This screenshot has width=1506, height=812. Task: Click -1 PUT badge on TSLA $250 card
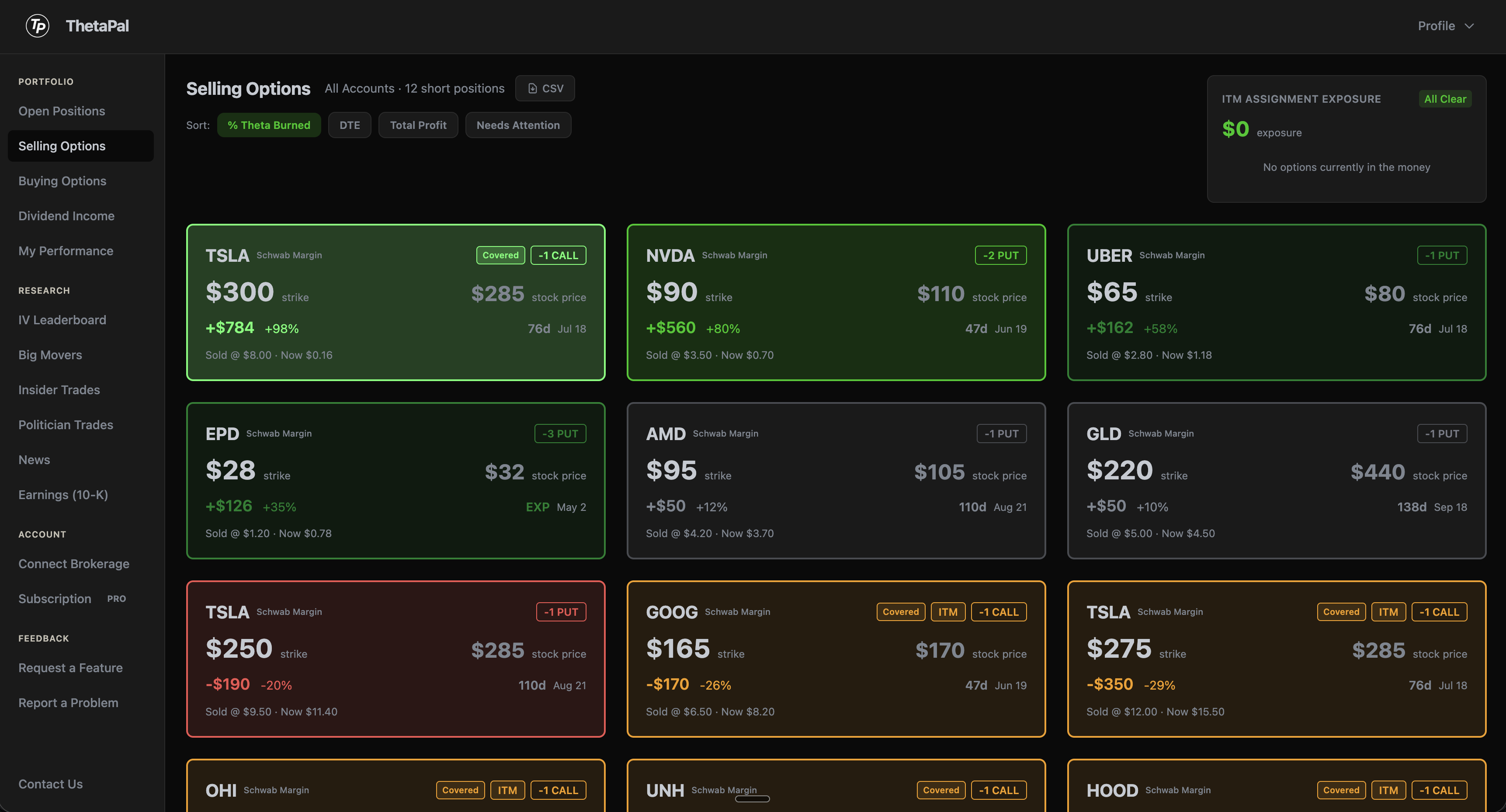561,612
